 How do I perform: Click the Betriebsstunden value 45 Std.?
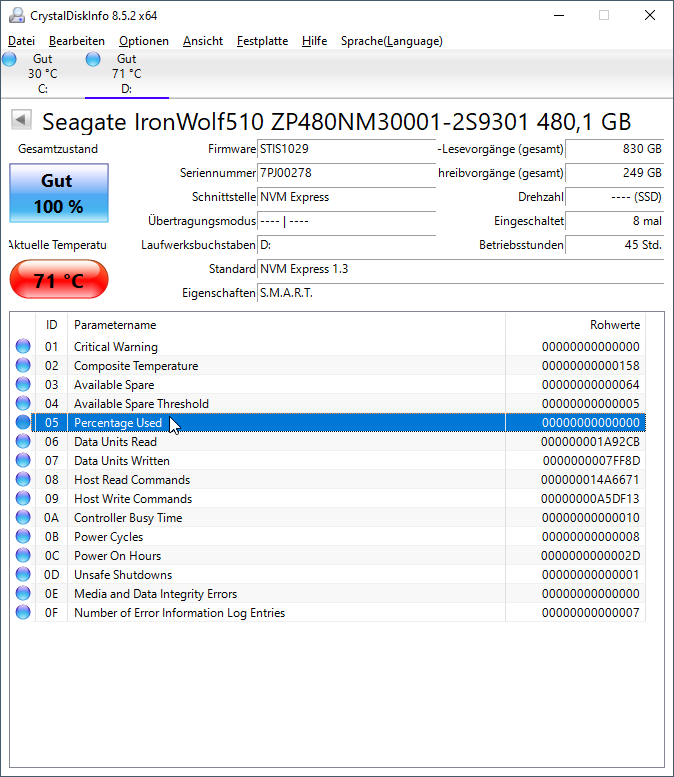615,245
